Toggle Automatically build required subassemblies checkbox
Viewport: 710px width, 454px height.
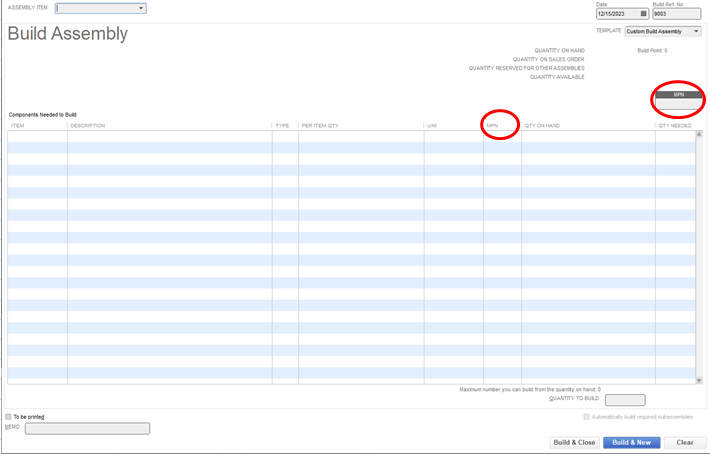coord(586,417)
